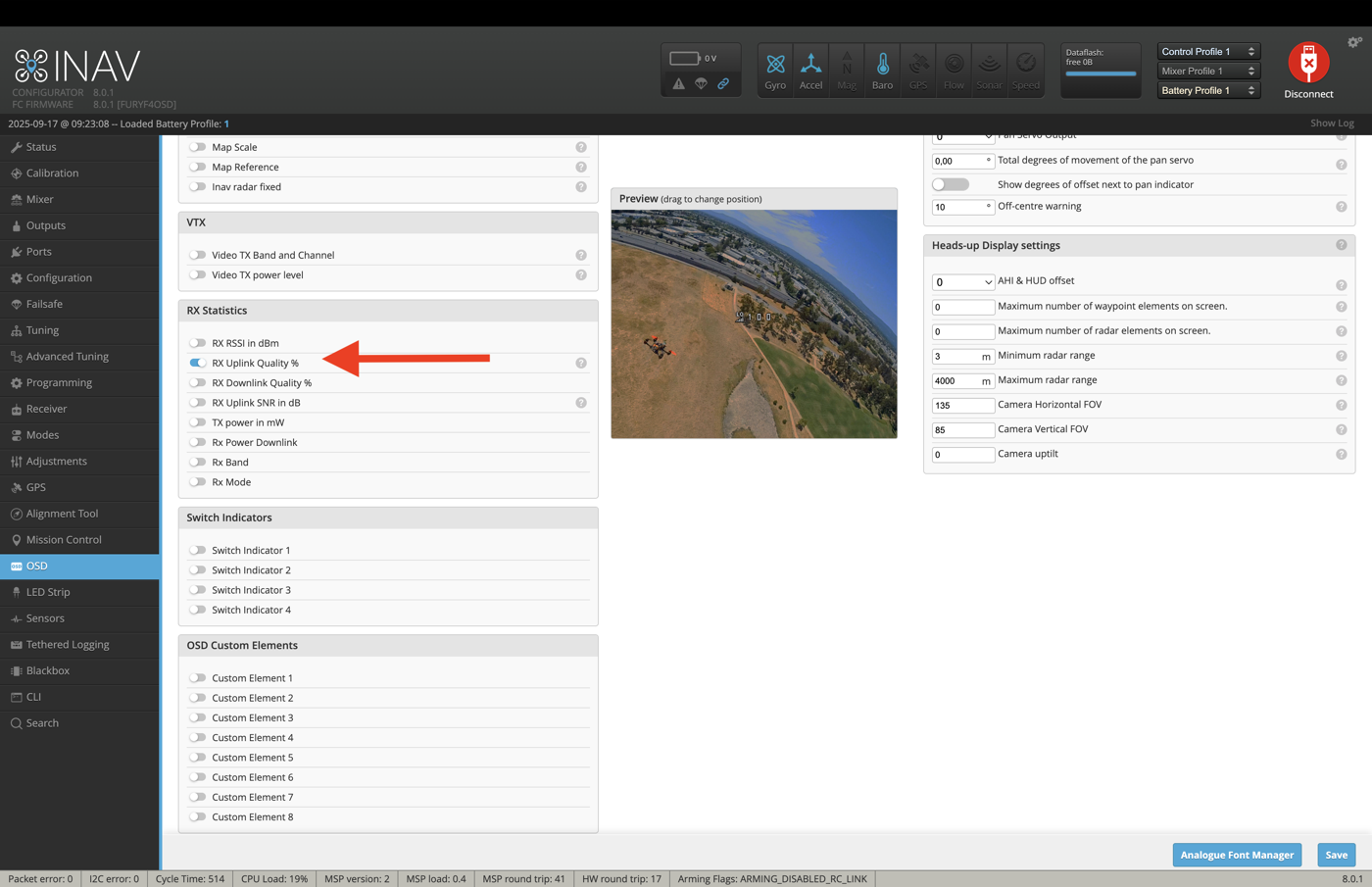Click the red Disconnect USB icon

(x=1308, y=63)
